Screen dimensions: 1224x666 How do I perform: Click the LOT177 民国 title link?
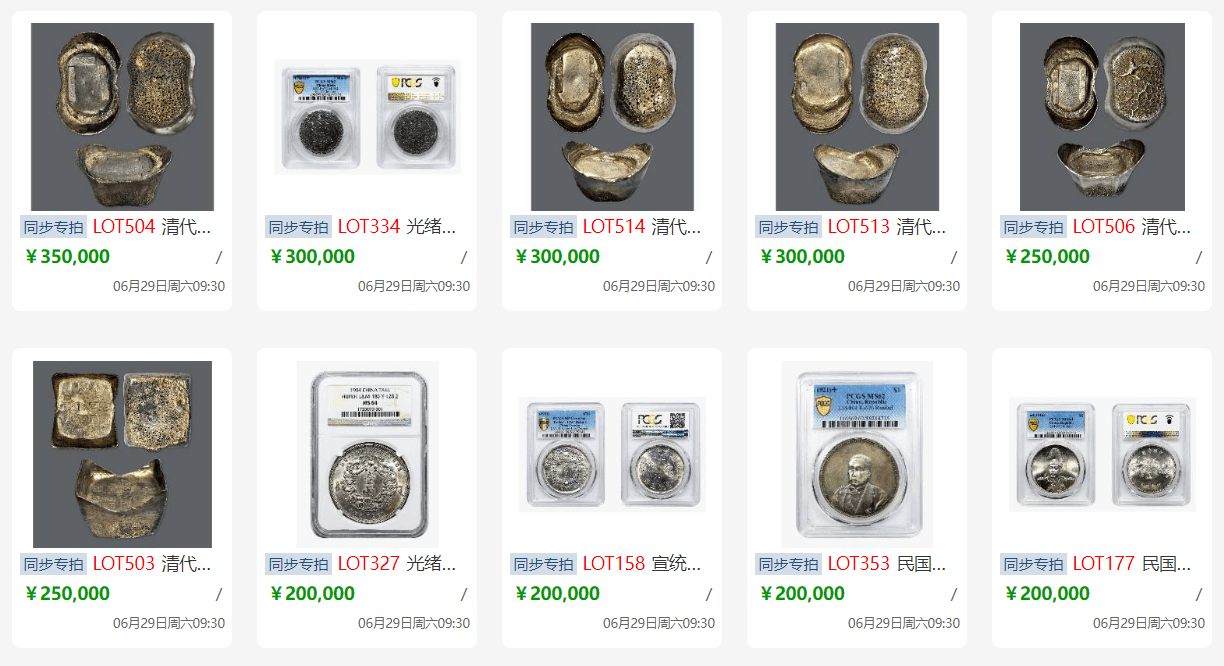(x=1132, y=564)
